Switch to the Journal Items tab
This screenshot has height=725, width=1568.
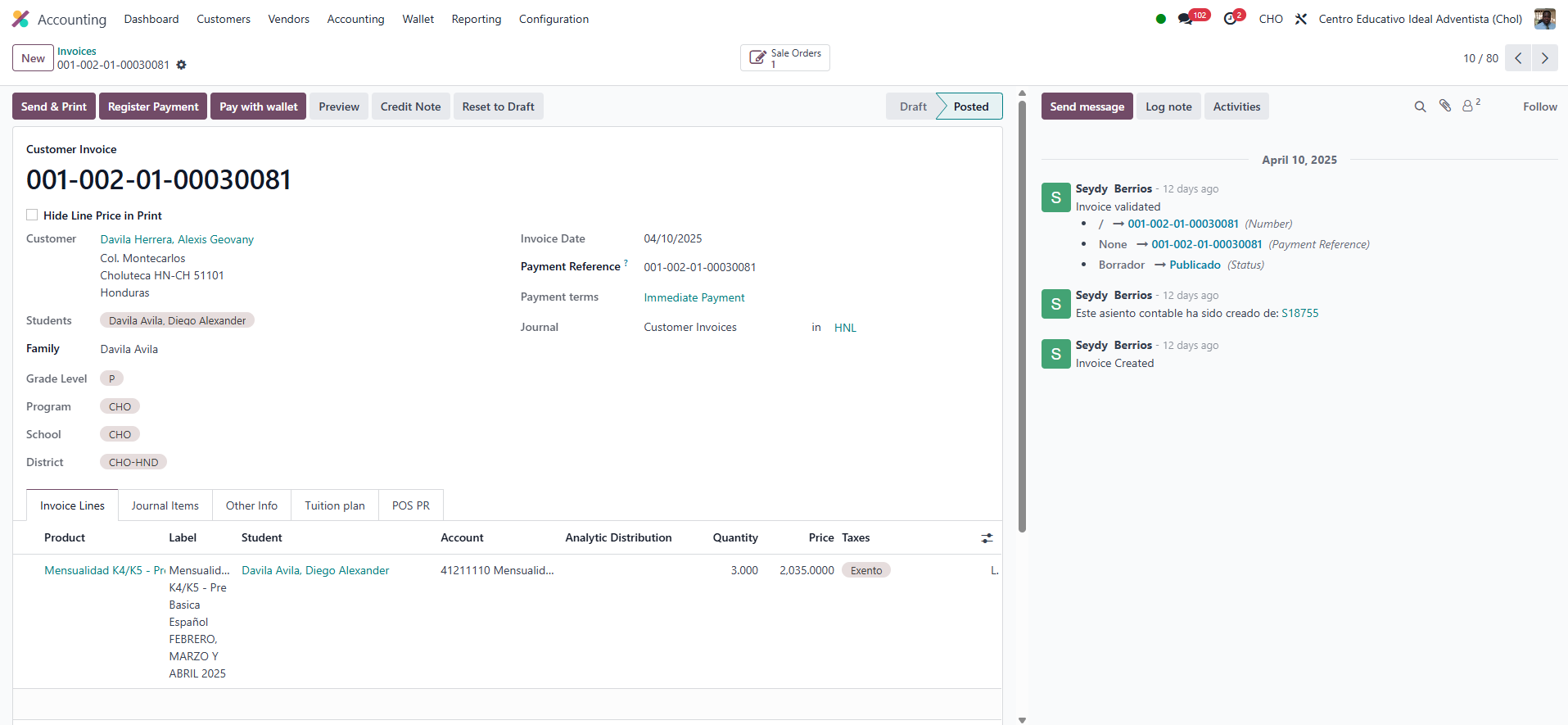coord(165,505)
